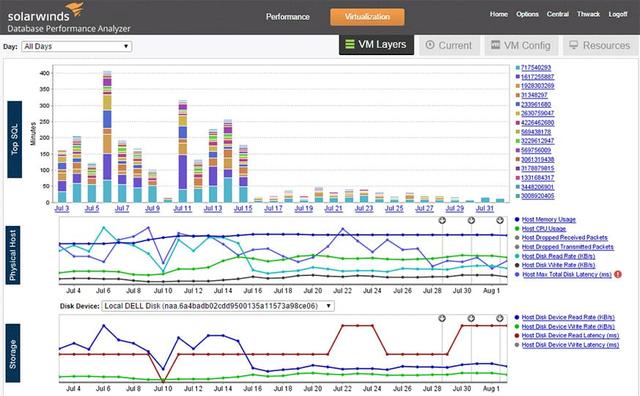640x396 pixels.
Task: Open the Disk Device dropdown (Local DELL Disk)
Action: pyautogui.click(x=218, y=306)
